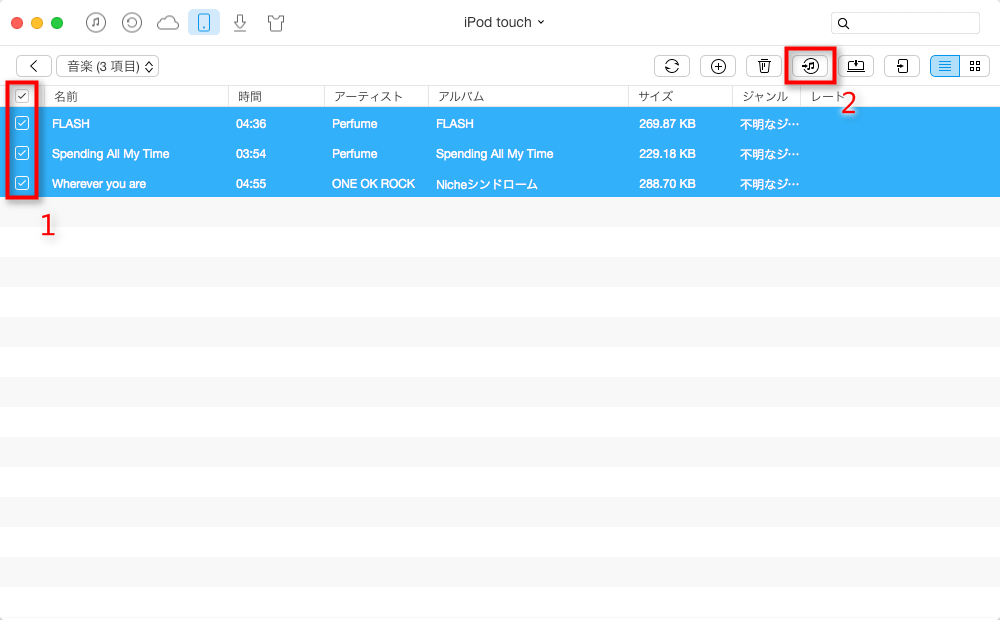Click the transfer to device button
Screen dimensions: 1000x620
(902, 66)
